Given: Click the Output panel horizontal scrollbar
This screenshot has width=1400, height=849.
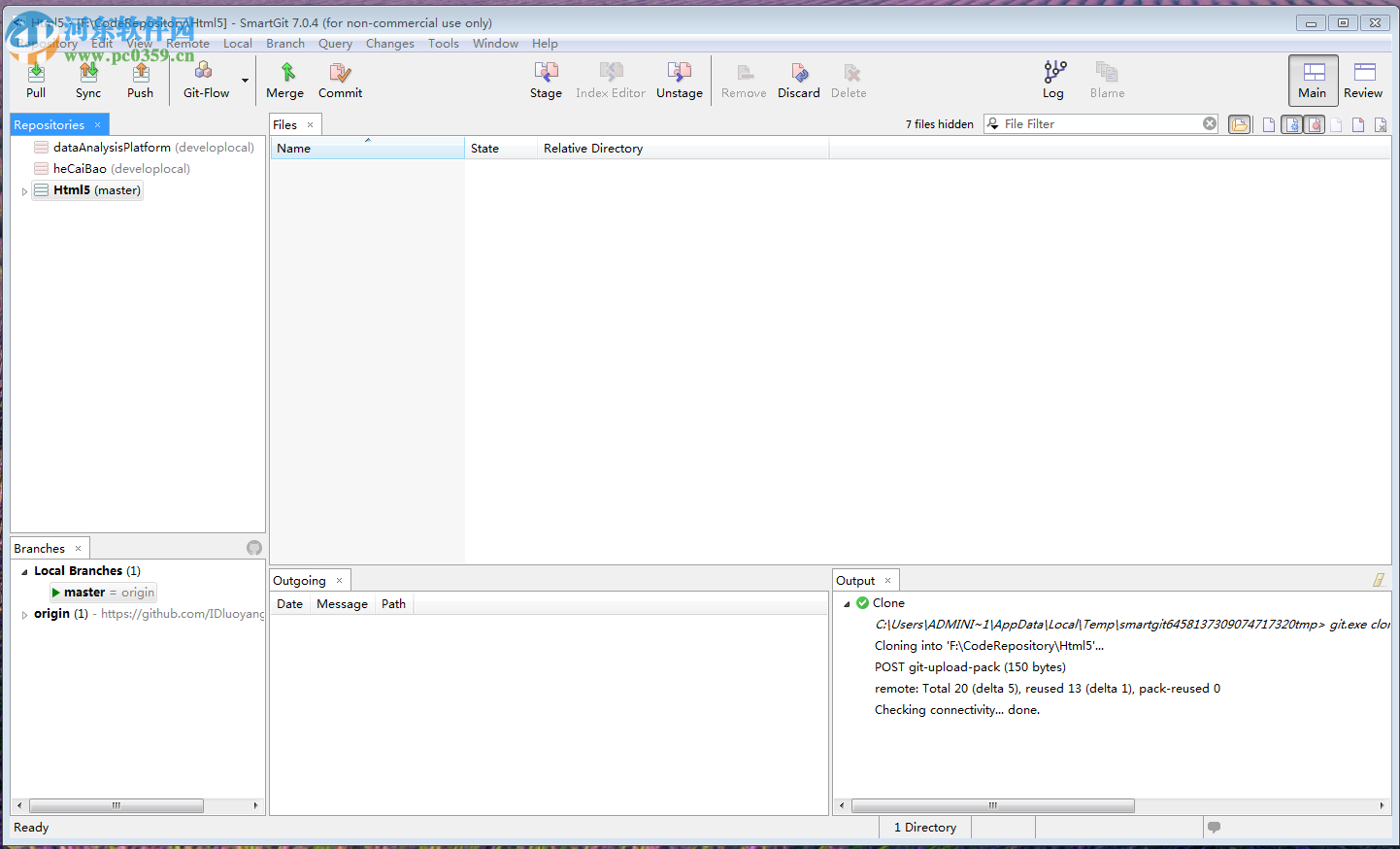Looking at the screenshot, I should 992,805.
